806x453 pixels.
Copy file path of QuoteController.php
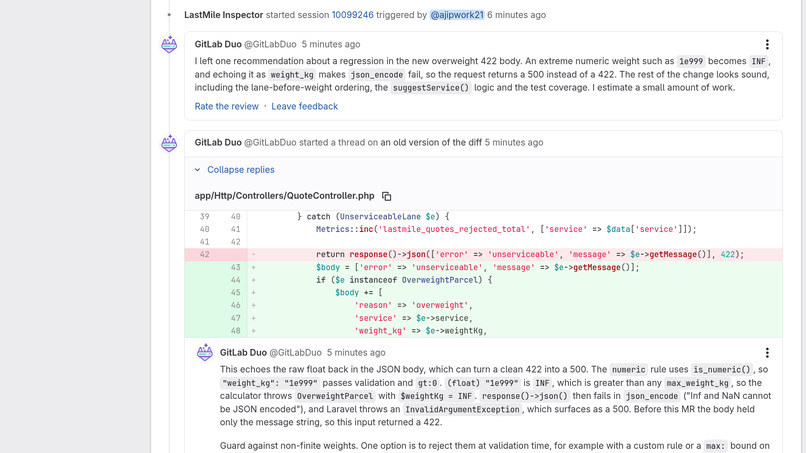387,196
